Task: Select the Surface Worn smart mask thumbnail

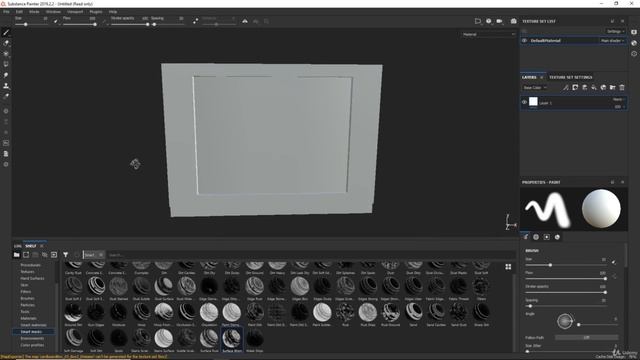Action: [232, 340]
